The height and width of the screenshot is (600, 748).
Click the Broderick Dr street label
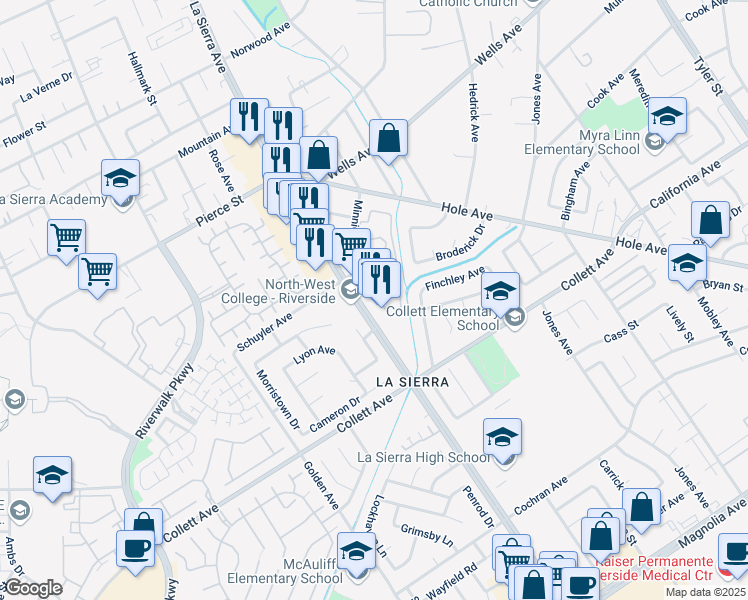[x=460, y=242]
